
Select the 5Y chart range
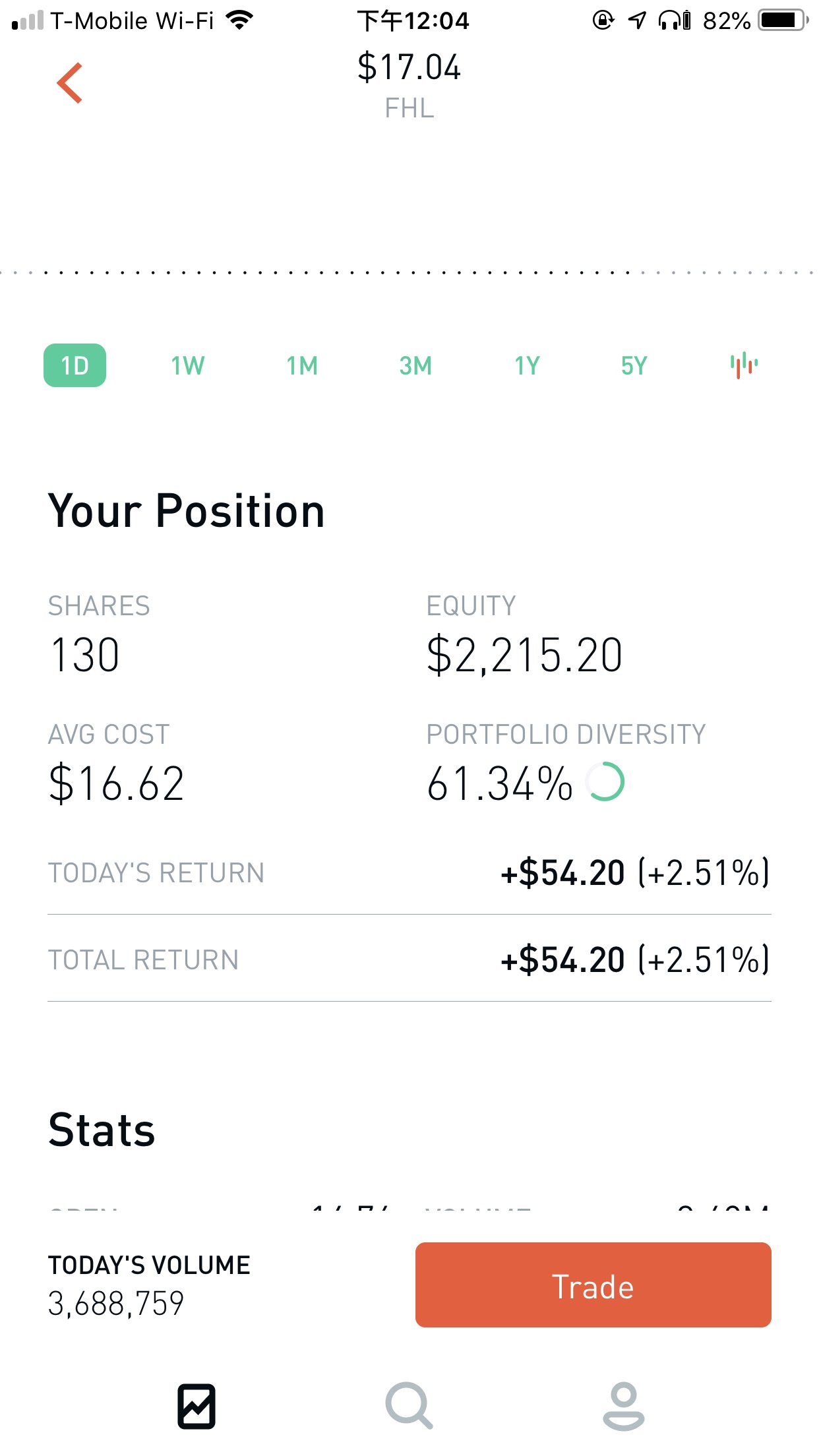tap(634, 365)
